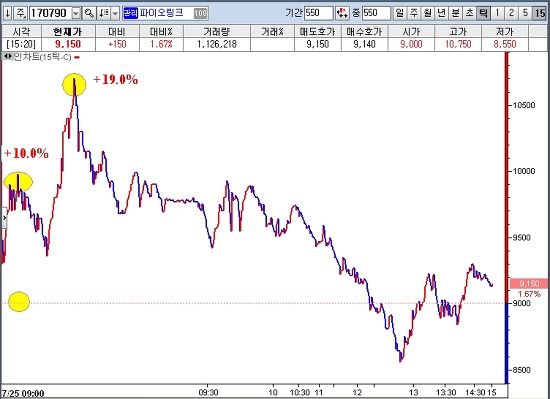Click the stock name 파이오링크
550x399 pixels.
click(x=161, y=13)
